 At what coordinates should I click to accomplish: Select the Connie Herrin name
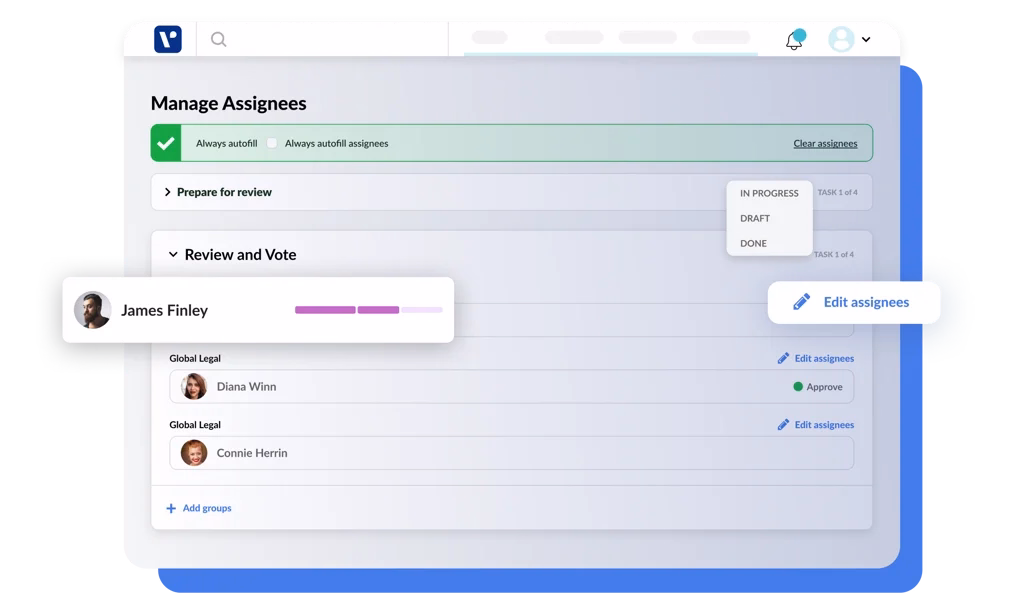coord(252,453)
